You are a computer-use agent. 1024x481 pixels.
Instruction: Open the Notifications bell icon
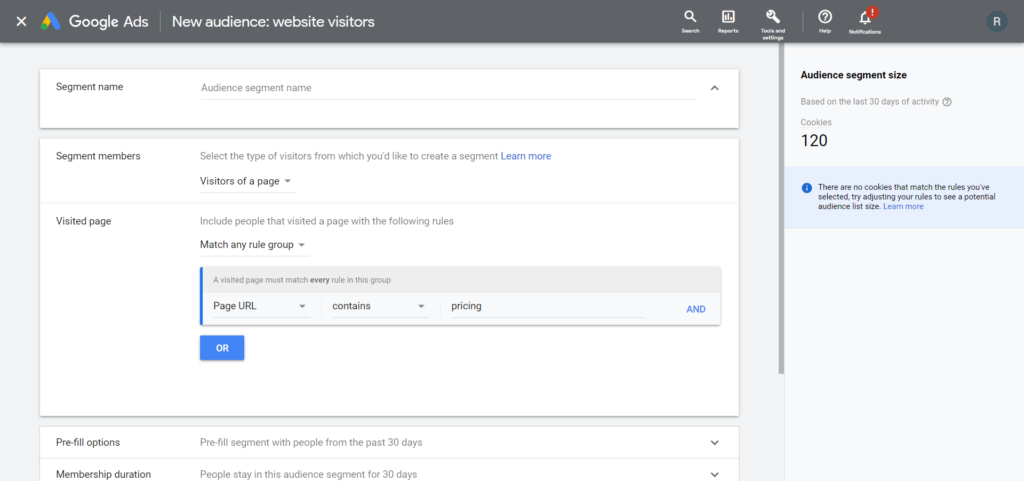pyautogui.click(x=865, y=17)
